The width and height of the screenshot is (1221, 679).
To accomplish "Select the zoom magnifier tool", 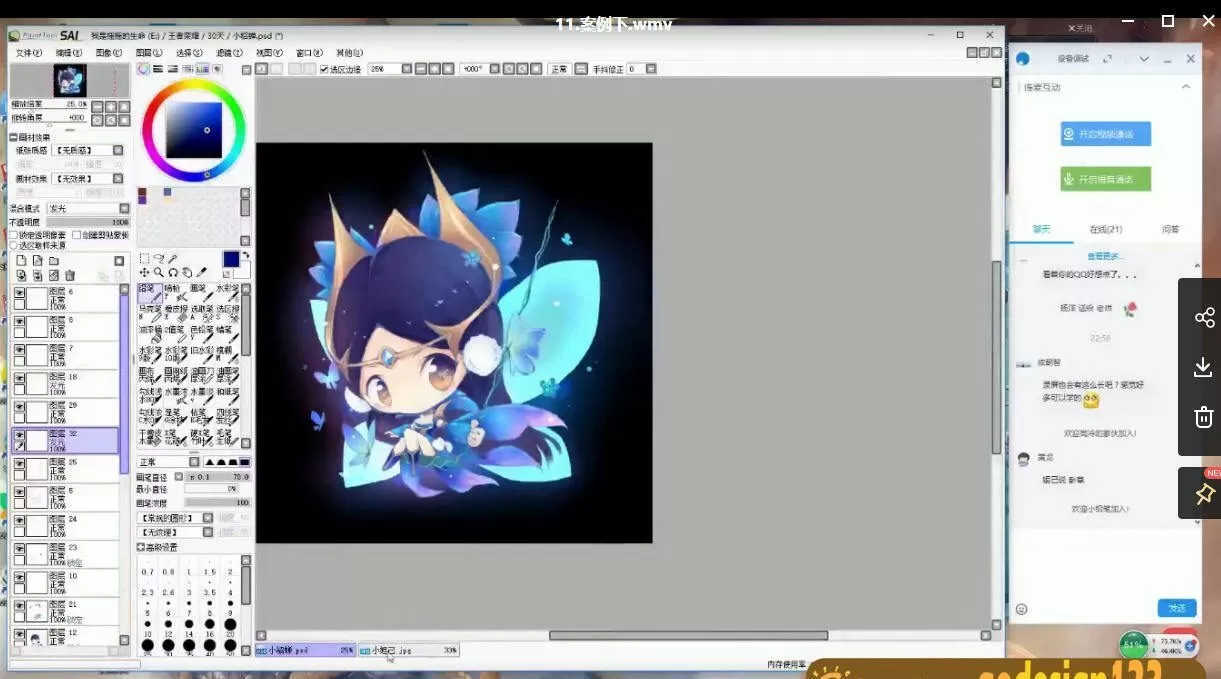I will [158, 272].
